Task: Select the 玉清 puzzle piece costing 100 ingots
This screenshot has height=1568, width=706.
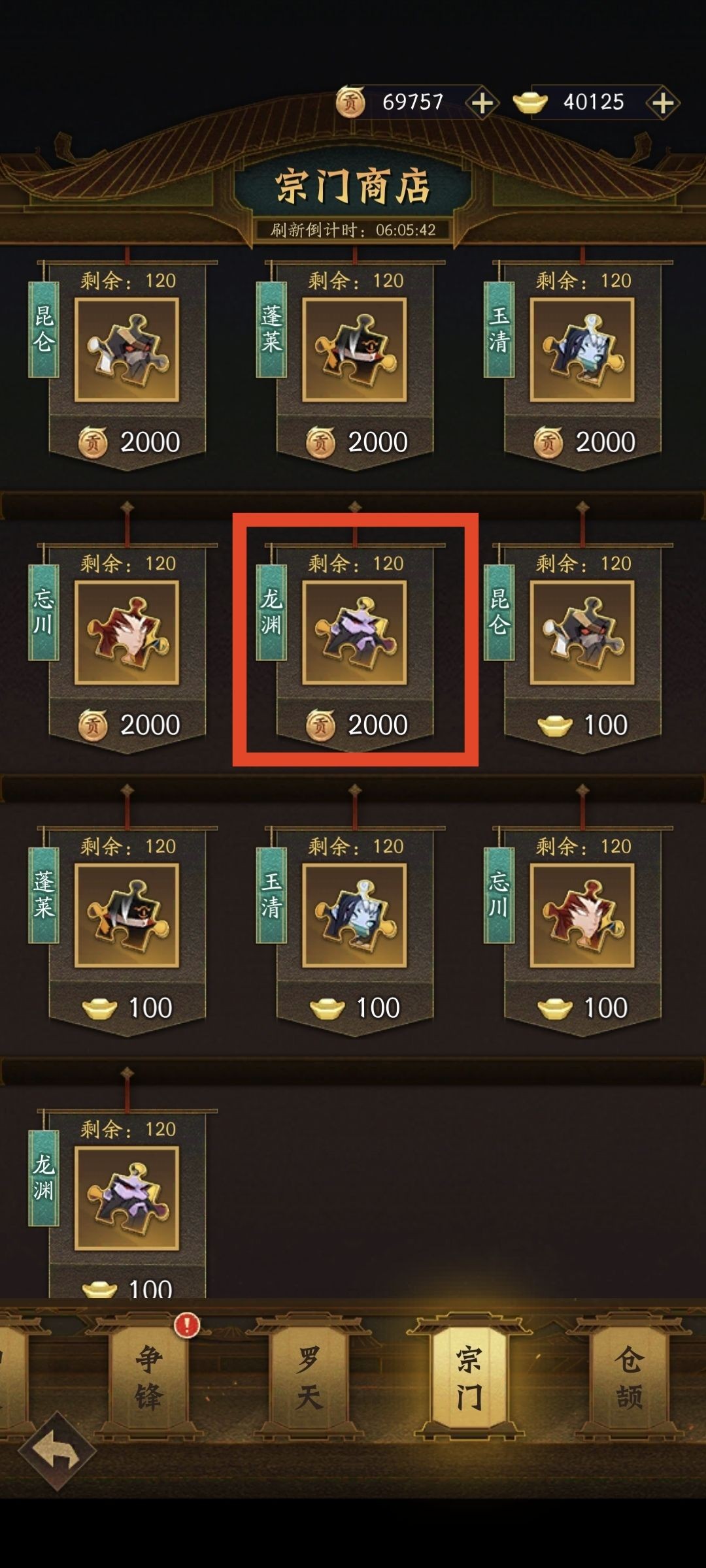Action: [x=354, y=915]
